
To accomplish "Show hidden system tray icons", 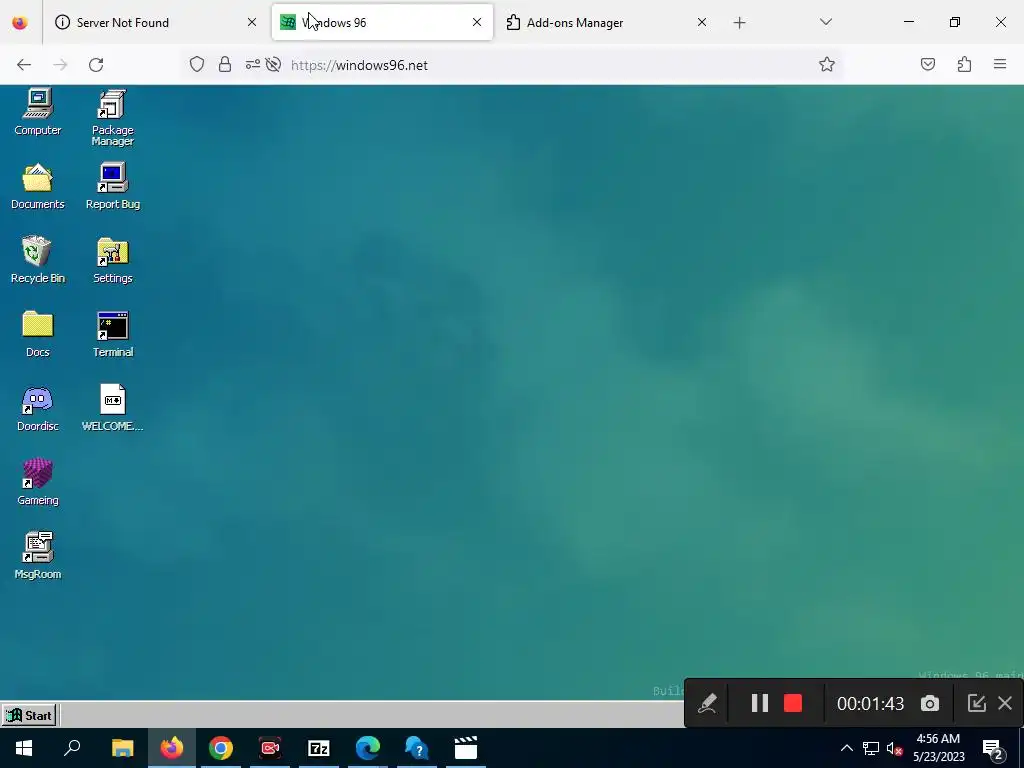I will tap(846, 748).
